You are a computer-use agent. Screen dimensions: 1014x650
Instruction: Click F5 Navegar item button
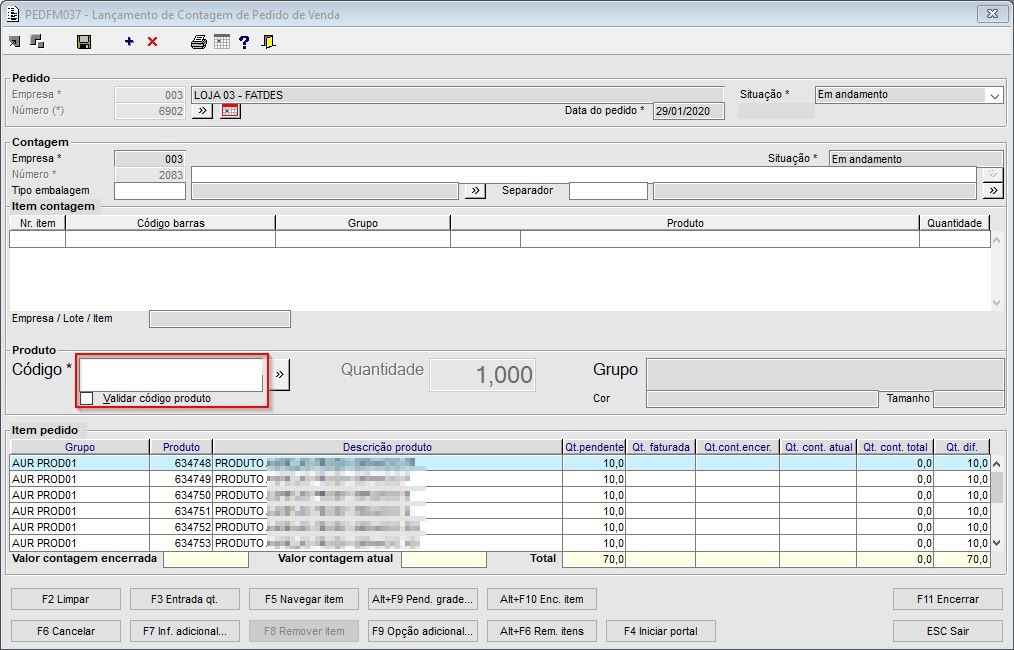pos(304,599)
